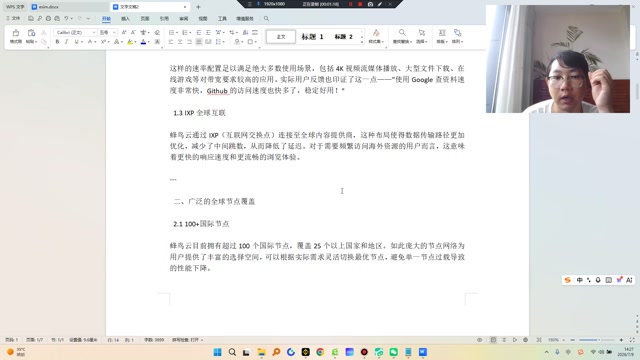The image size is (640, 360).
Task: Click the bulleted list icon
Action: point(171,32)
